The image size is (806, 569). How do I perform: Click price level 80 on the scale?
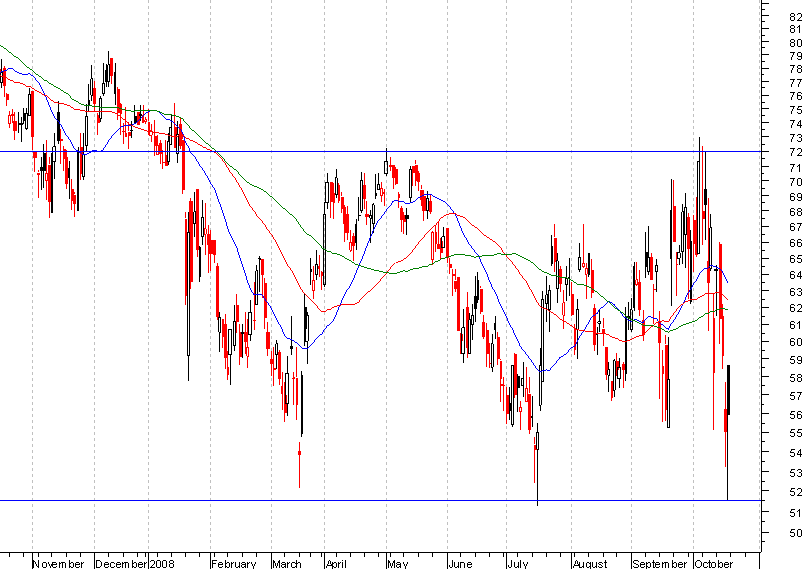point(796,43)
